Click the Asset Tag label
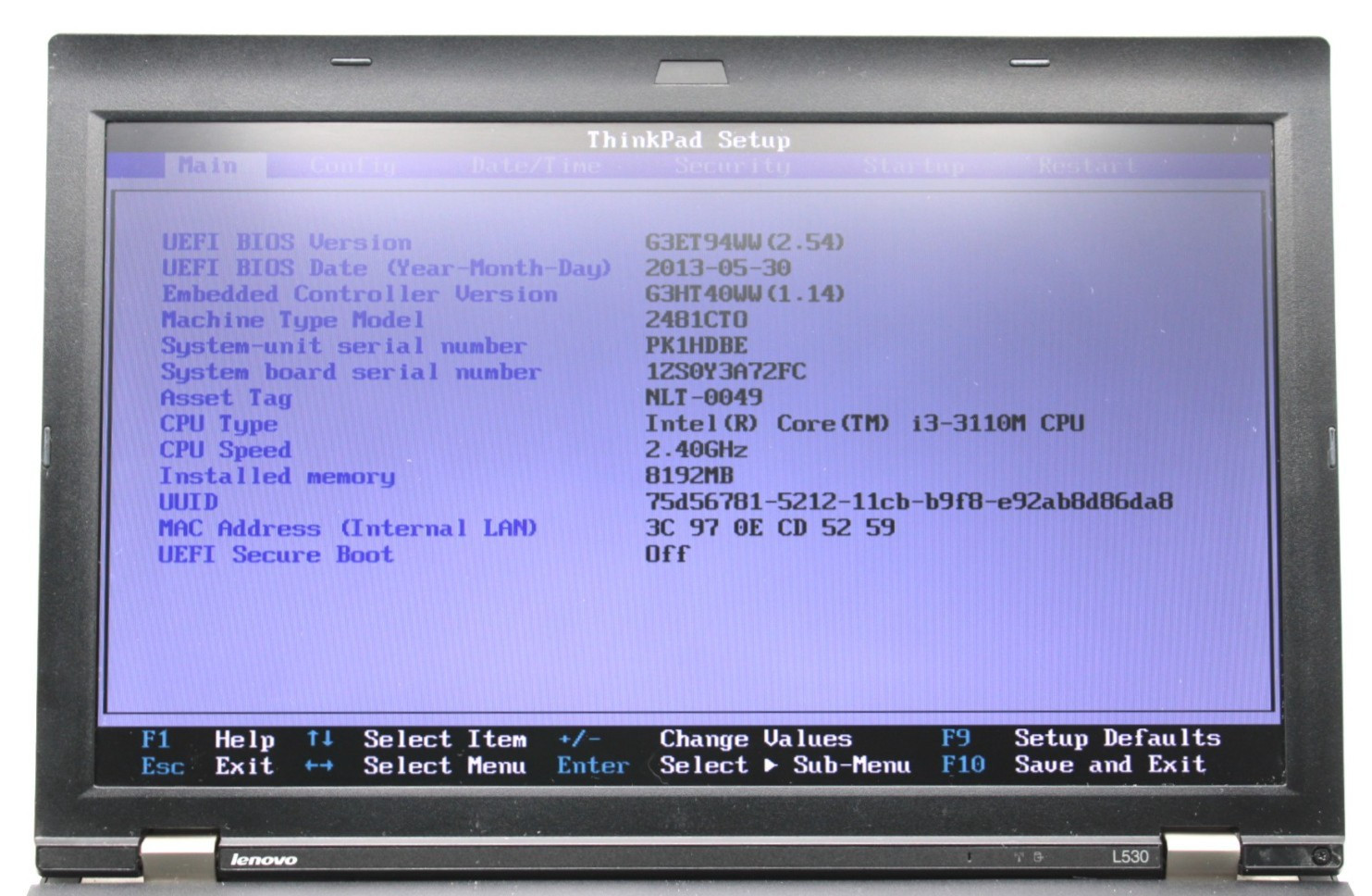Screen dimensions: 1372x896 click(226, 398)
